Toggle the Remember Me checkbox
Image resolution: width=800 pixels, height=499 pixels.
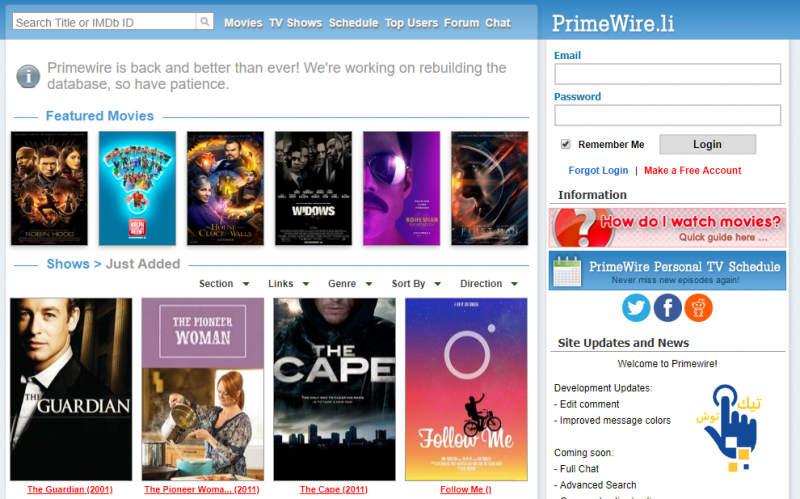565,144
